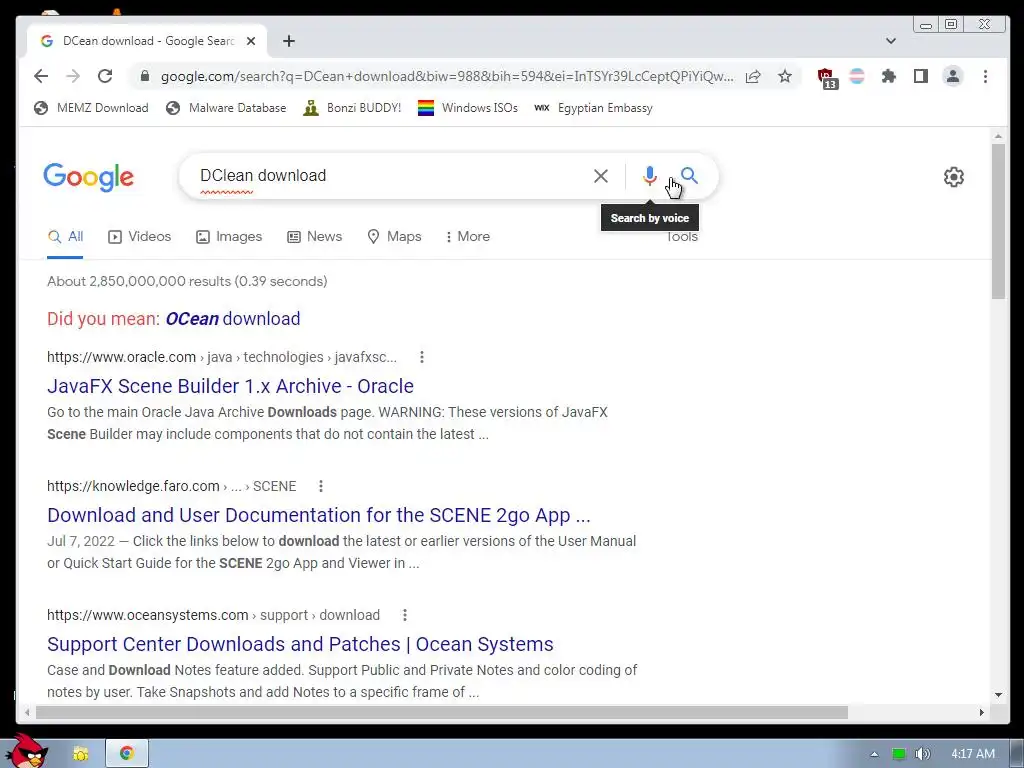This screenshot has width=1024, height=768.
Task: Bookmark this page with the star icon
Action: pos(785,76)
